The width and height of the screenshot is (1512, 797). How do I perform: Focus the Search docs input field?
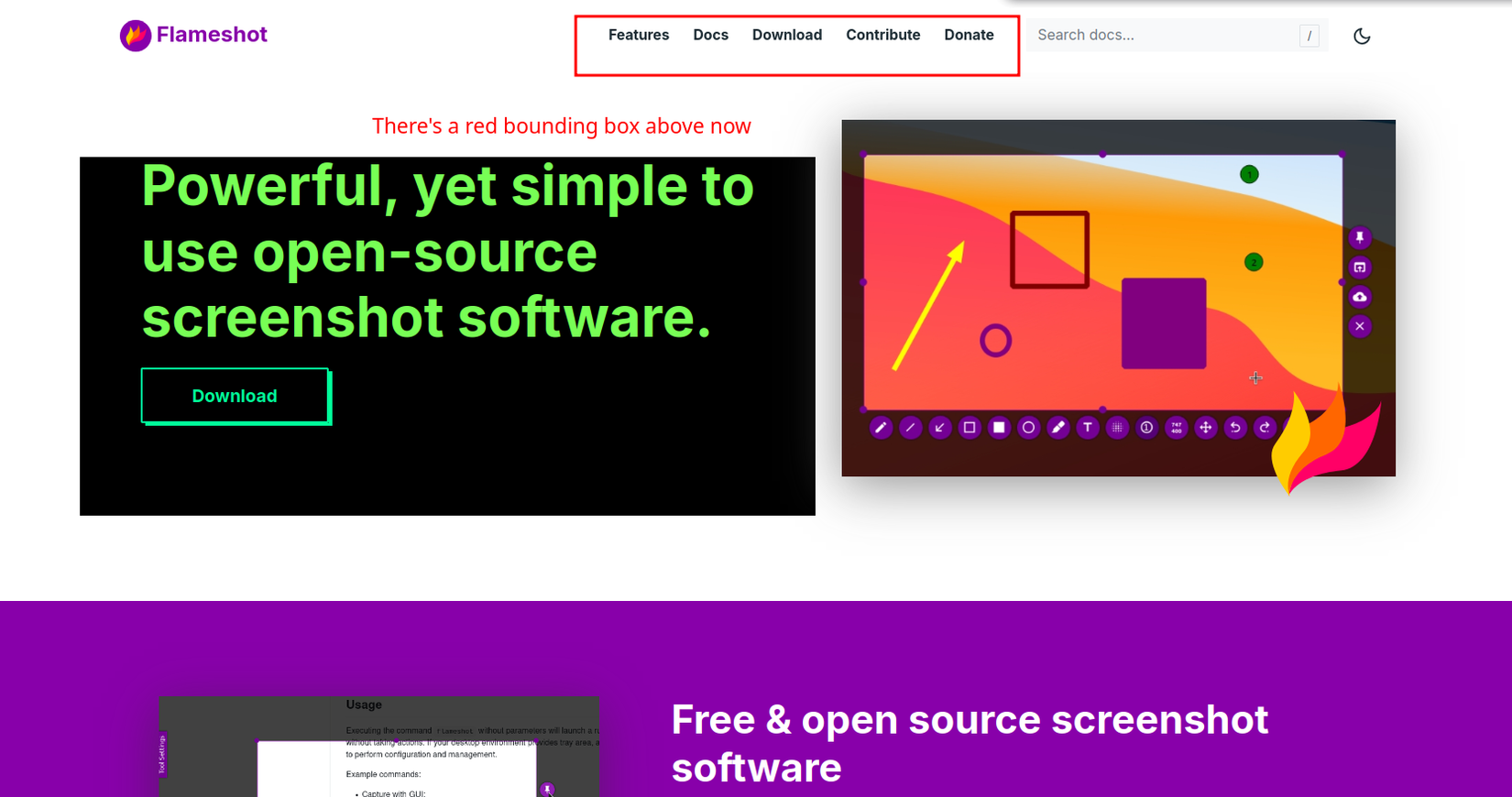[x=1177, y=35]
